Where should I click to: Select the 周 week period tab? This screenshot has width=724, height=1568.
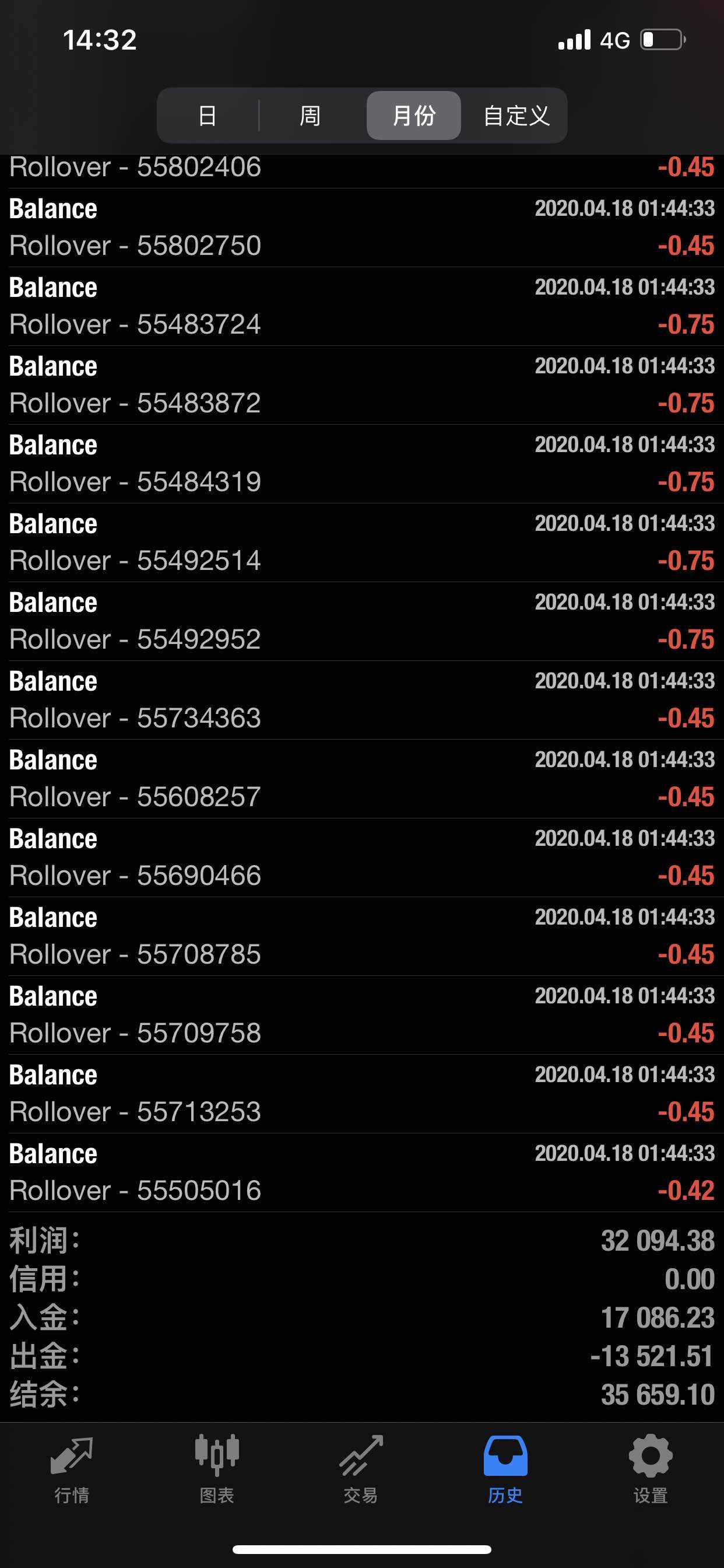point(310,116)
